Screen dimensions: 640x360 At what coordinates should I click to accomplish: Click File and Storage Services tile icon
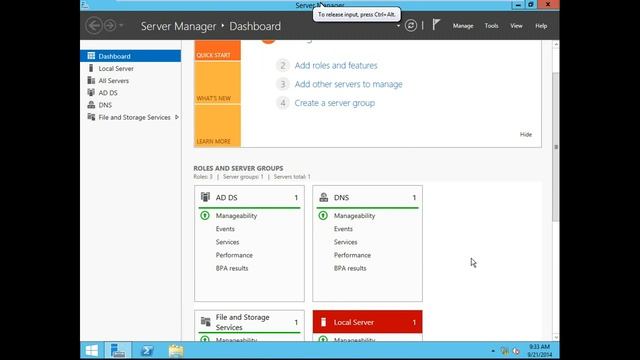pyautogui.click(x=206, y=322)
